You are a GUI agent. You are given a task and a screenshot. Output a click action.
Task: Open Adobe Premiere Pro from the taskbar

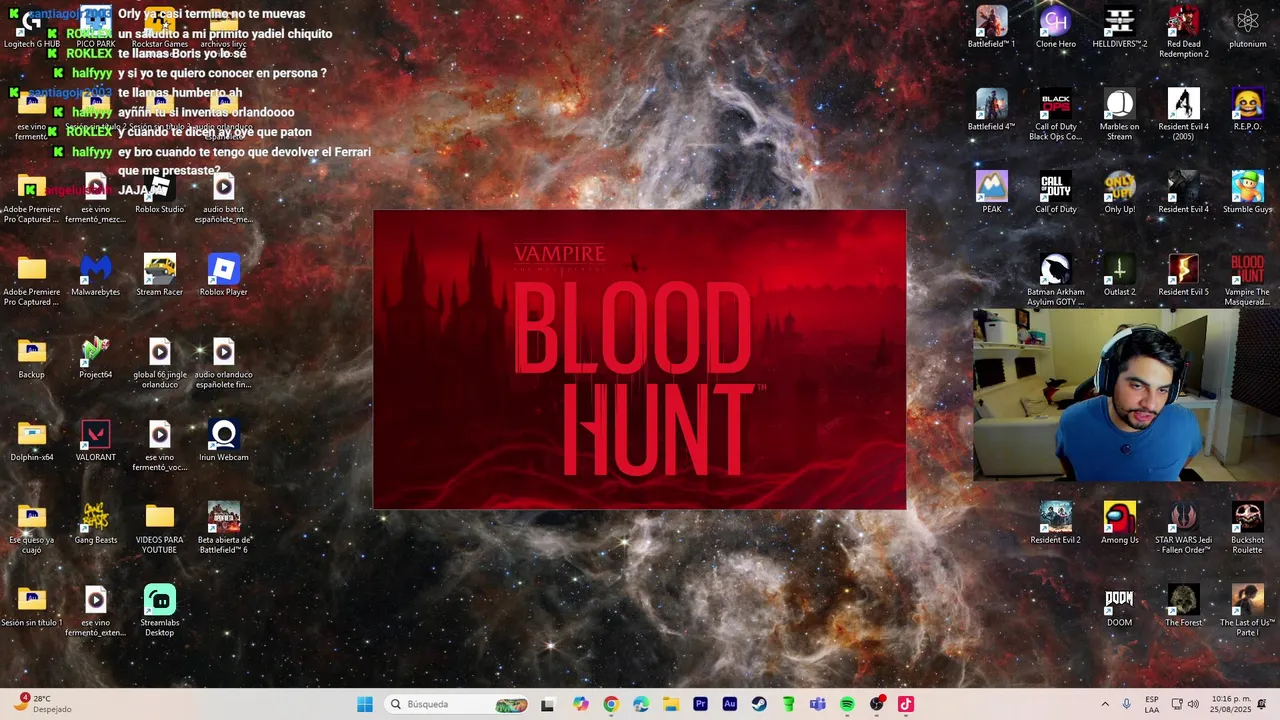700,704
